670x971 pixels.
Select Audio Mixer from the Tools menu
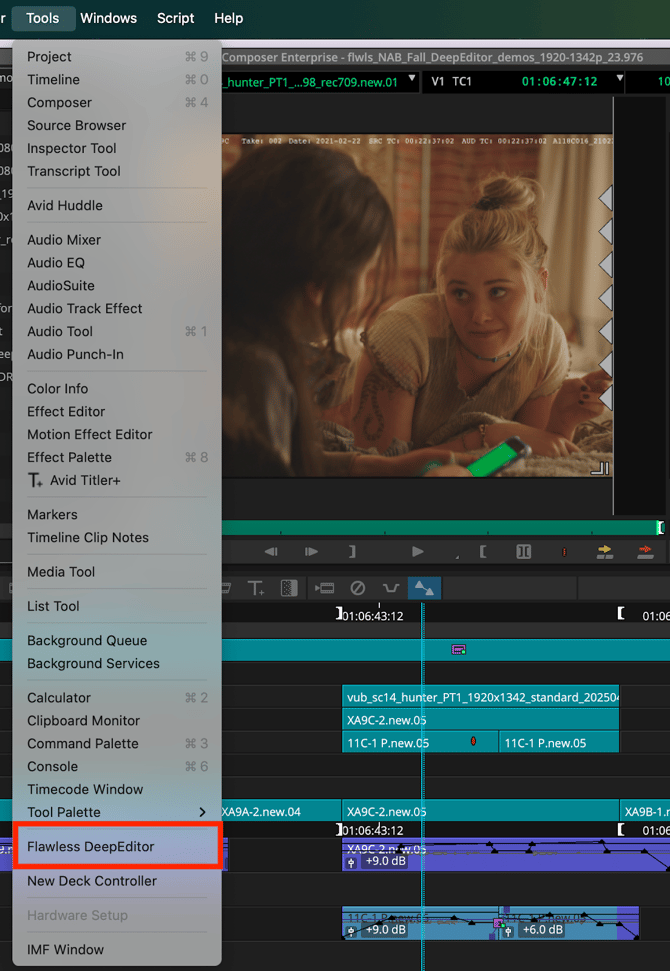click(64, 240)
